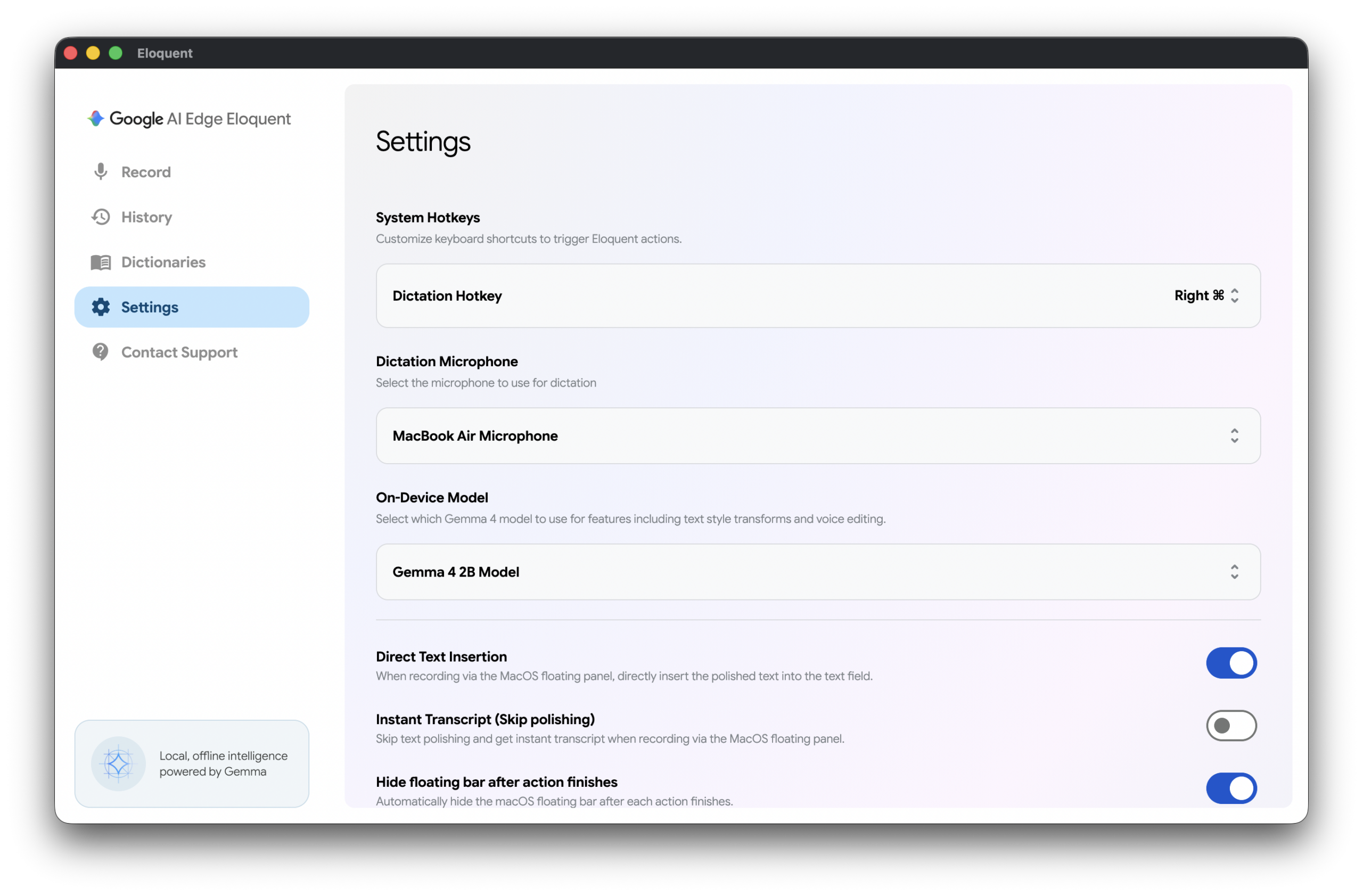Click the Eloquent window title
The height and width of the screenshot is (896, 1363).
coord(165,53)
